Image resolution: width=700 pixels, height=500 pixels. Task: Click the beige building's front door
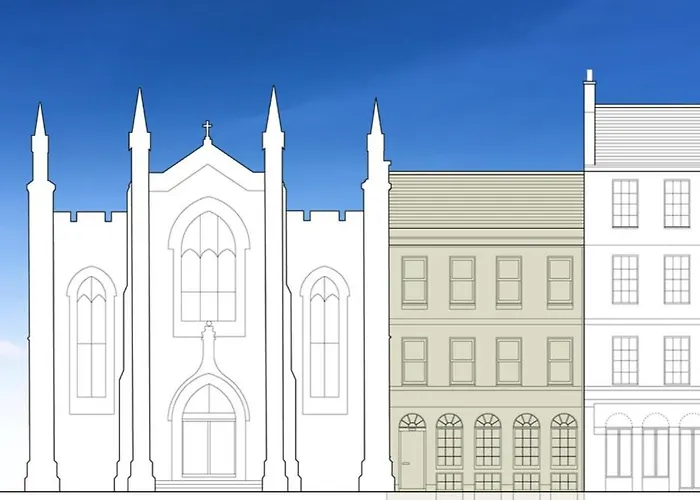(x=412, y=459)
